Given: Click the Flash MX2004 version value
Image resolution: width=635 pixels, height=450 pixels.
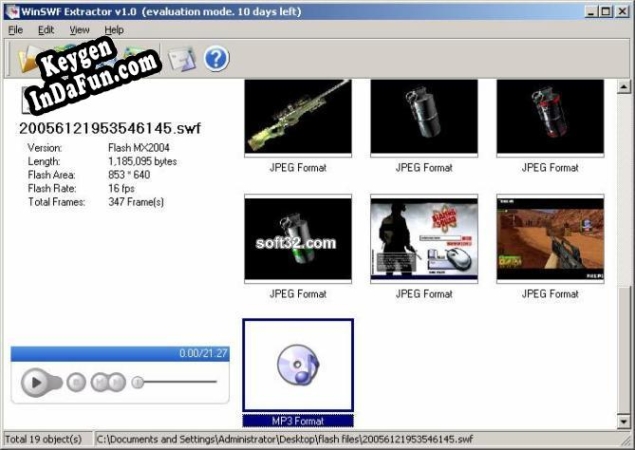Looking at the screenshot, I should (x=139, y=147).
